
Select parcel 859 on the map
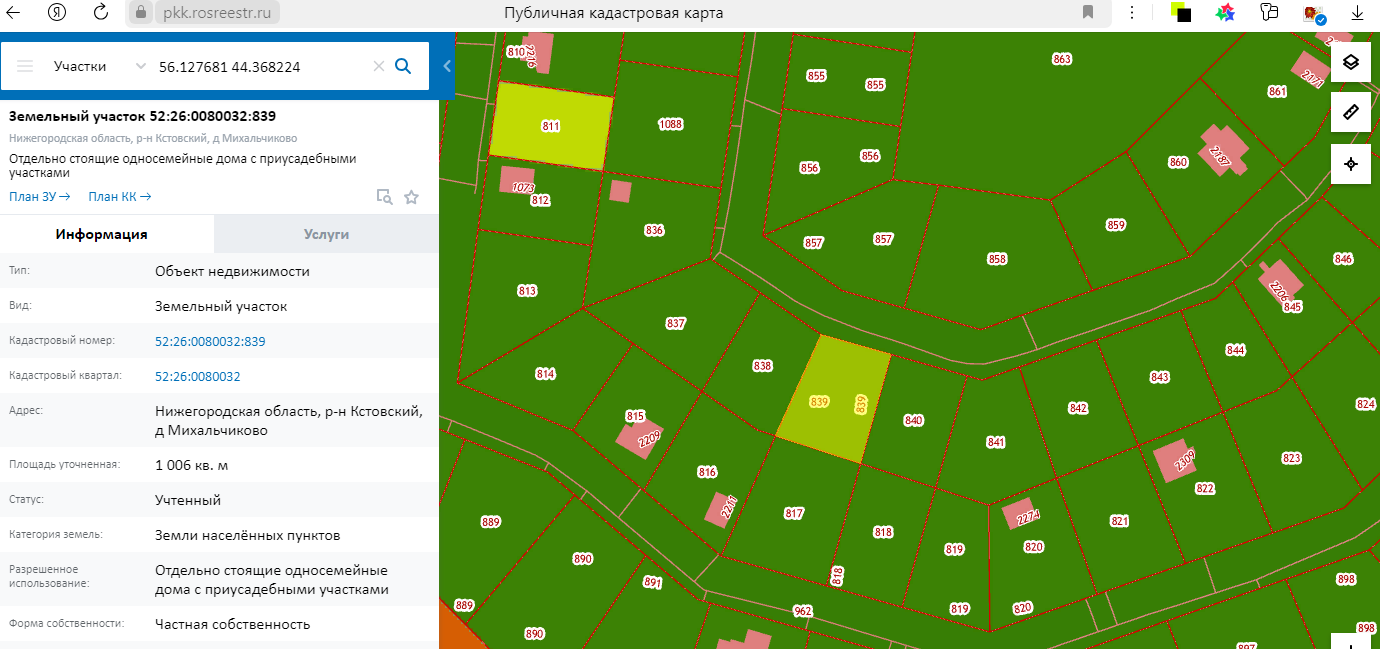click(1116, 225)
